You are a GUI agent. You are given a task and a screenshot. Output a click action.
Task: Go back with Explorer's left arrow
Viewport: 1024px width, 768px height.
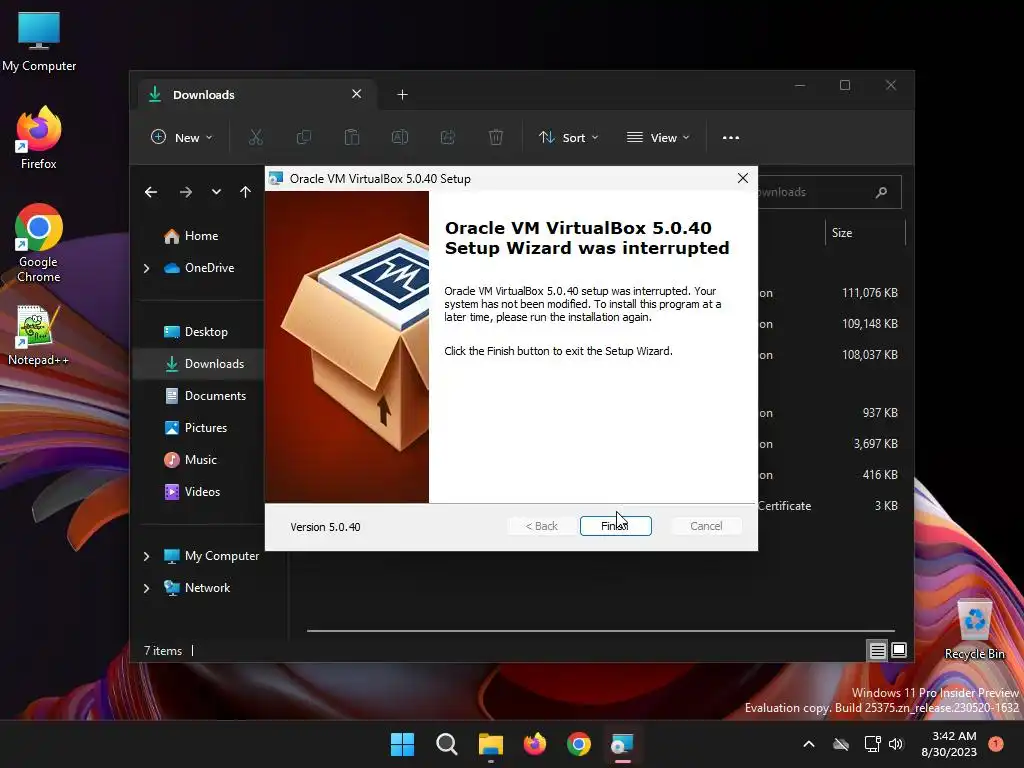[151, 192]
